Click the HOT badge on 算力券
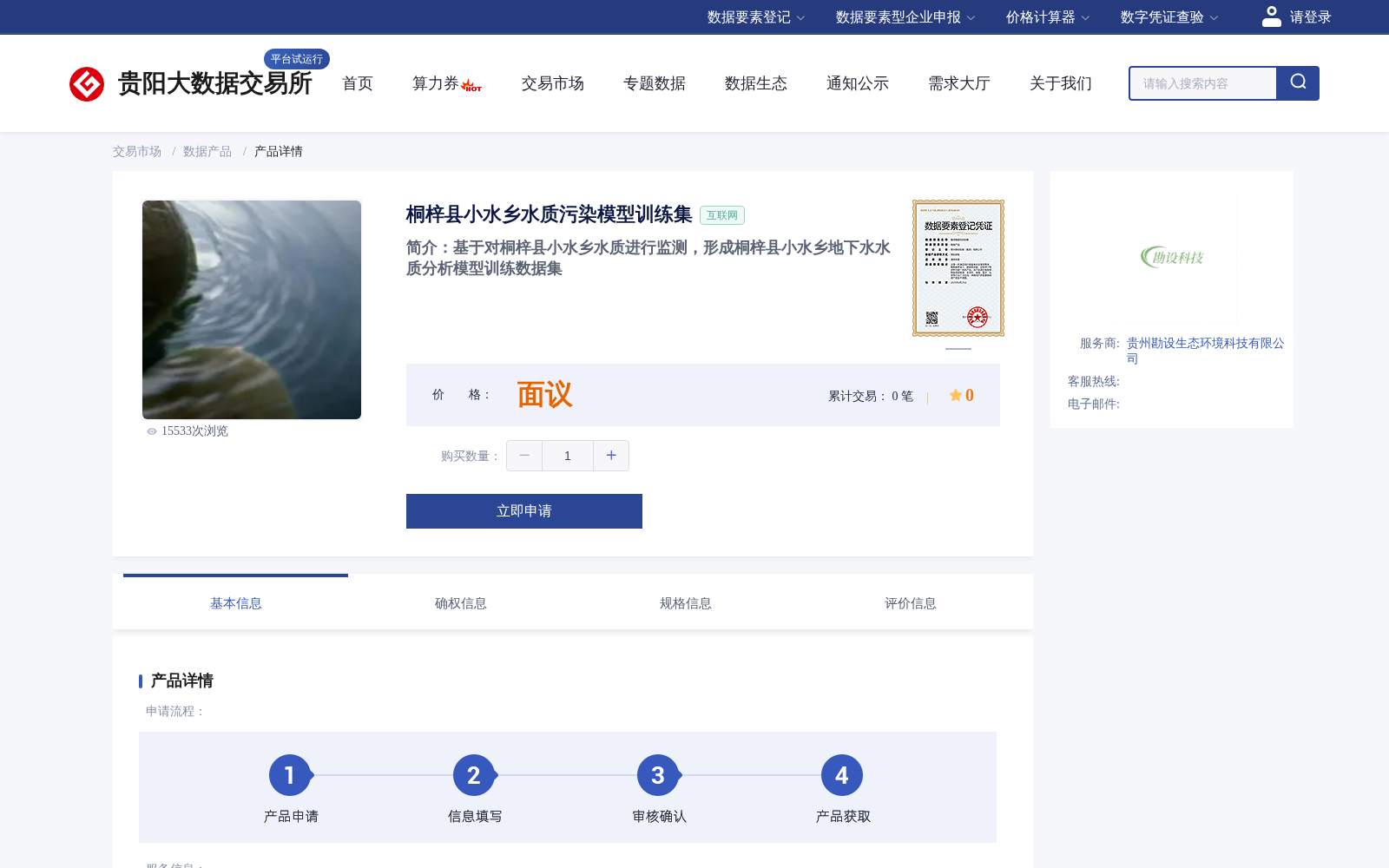 pos(471,86)
